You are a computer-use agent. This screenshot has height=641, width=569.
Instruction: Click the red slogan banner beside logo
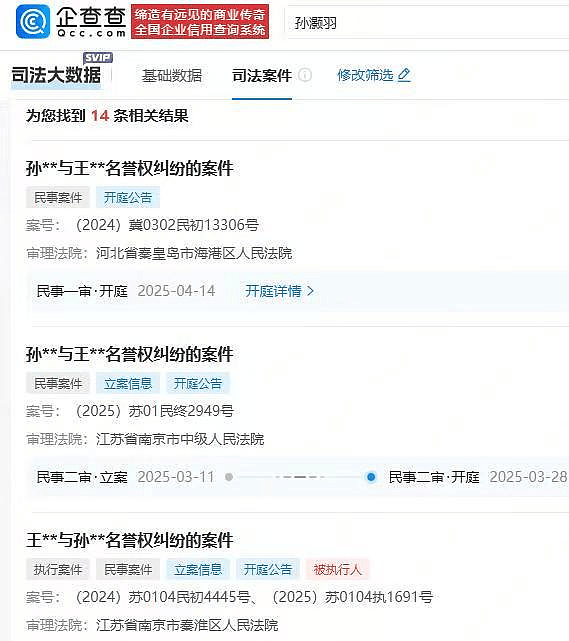click(x=200, y=22)
